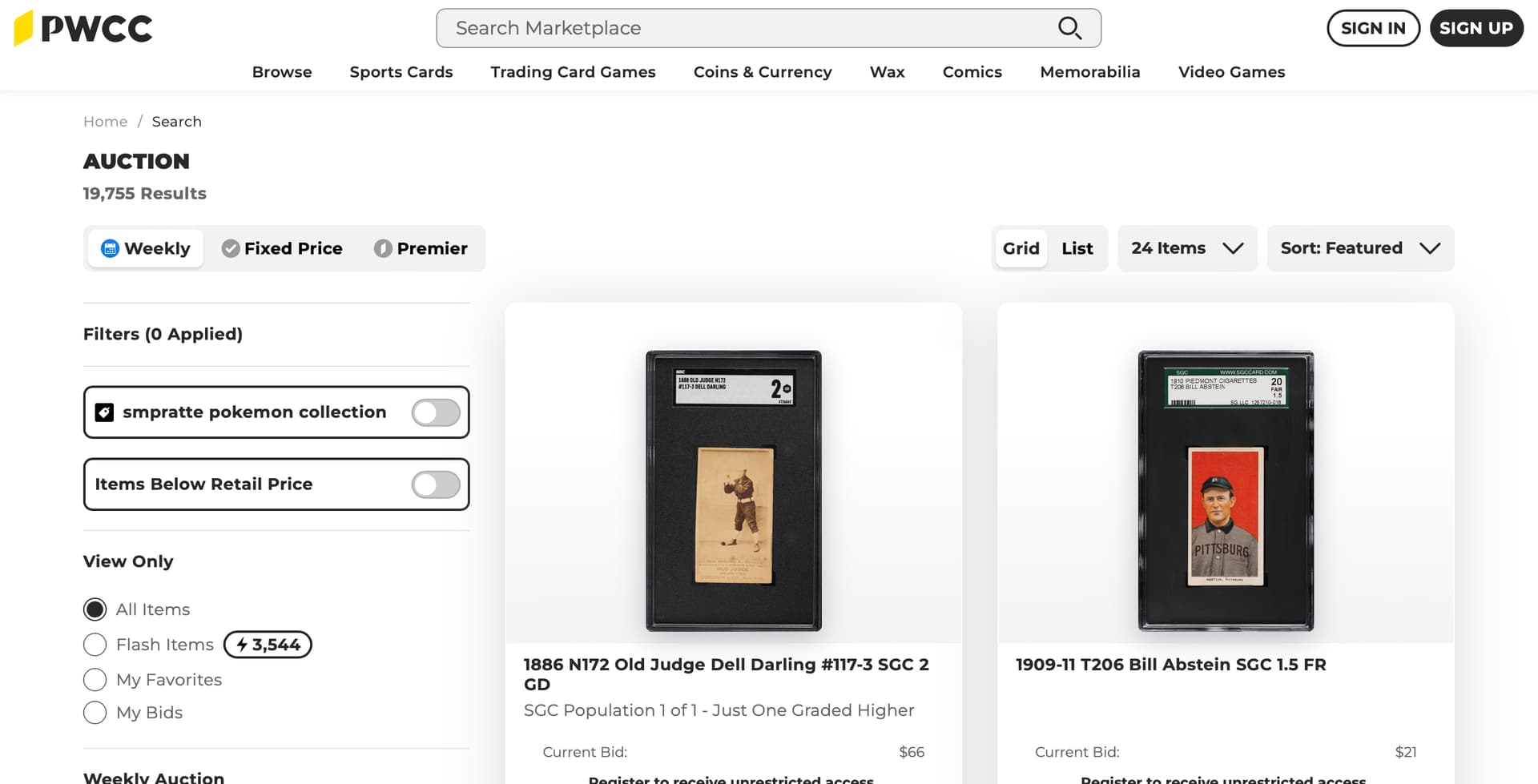Select the My Favorites radio button
This screenshot has width=1538, height=784.
95,680
